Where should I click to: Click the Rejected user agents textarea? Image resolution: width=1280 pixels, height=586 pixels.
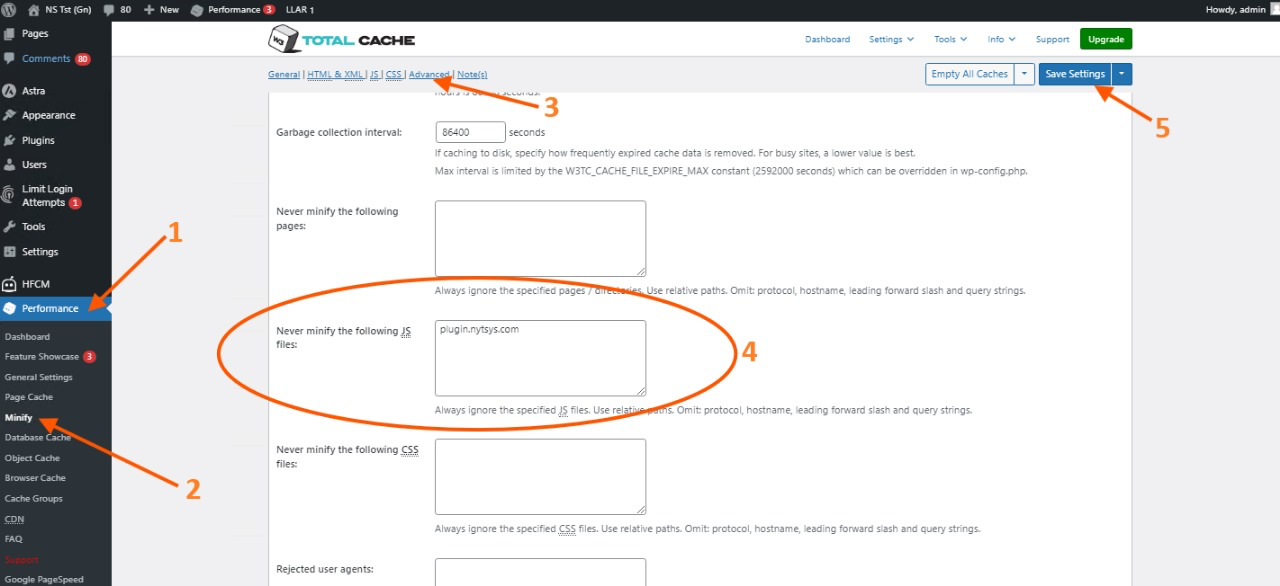pos(540,572)
